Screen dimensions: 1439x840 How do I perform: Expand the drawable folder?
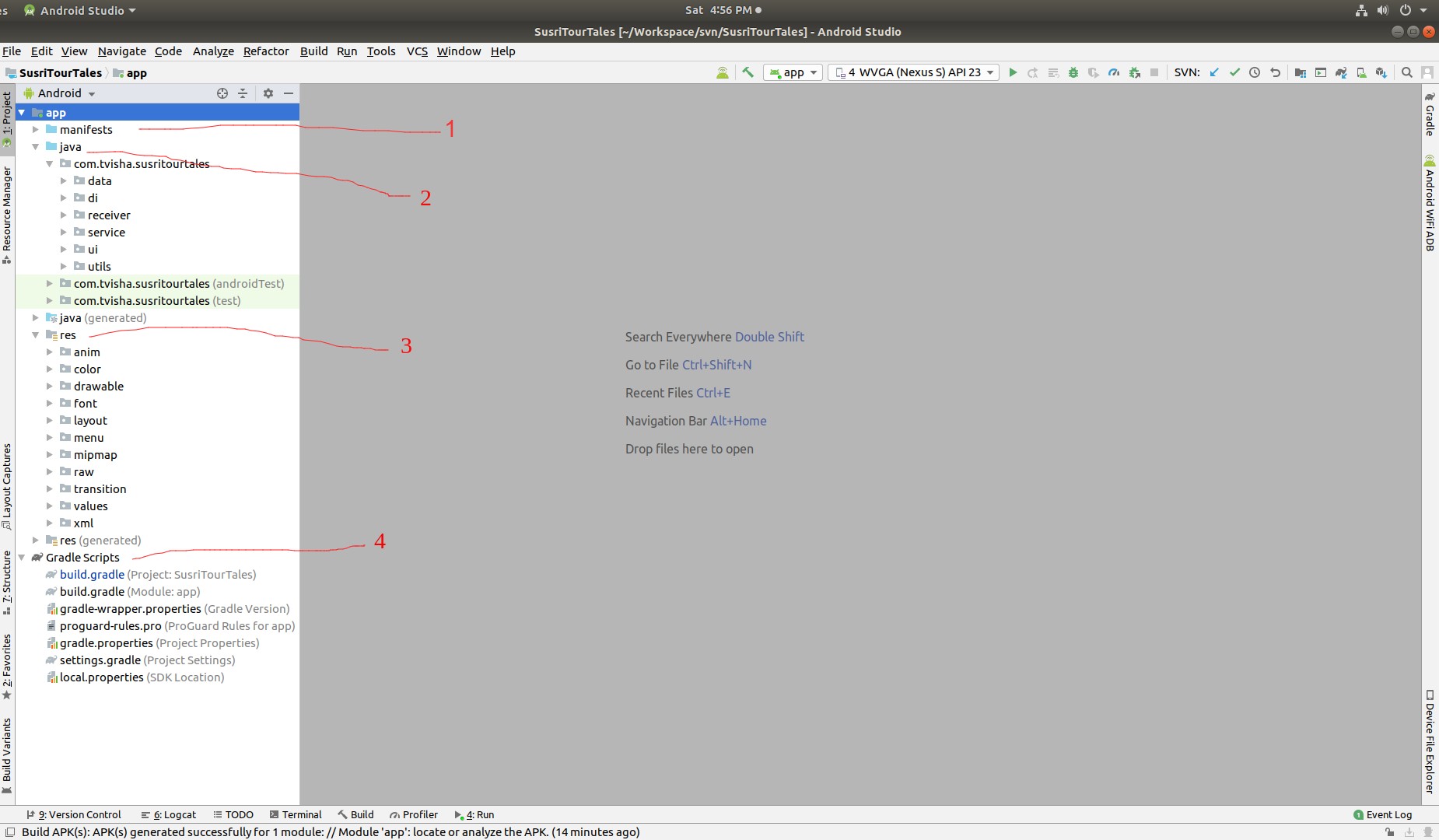(x=50, y=387)
